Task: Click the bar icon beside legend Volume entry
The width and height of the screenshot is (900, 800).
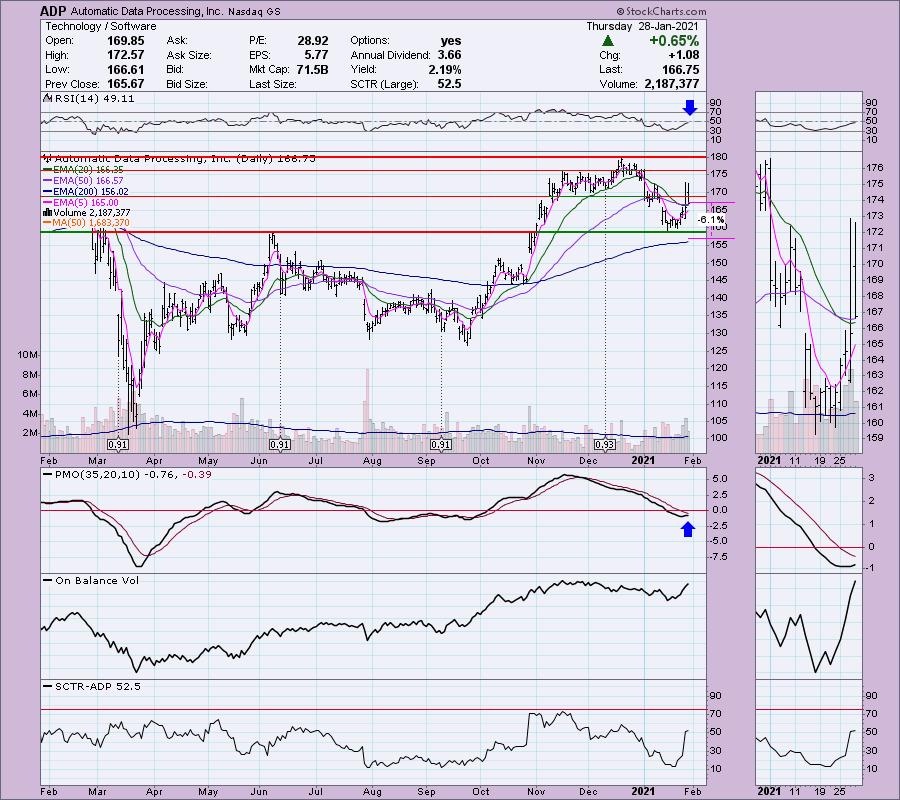Action: click(x=48, y=212)
